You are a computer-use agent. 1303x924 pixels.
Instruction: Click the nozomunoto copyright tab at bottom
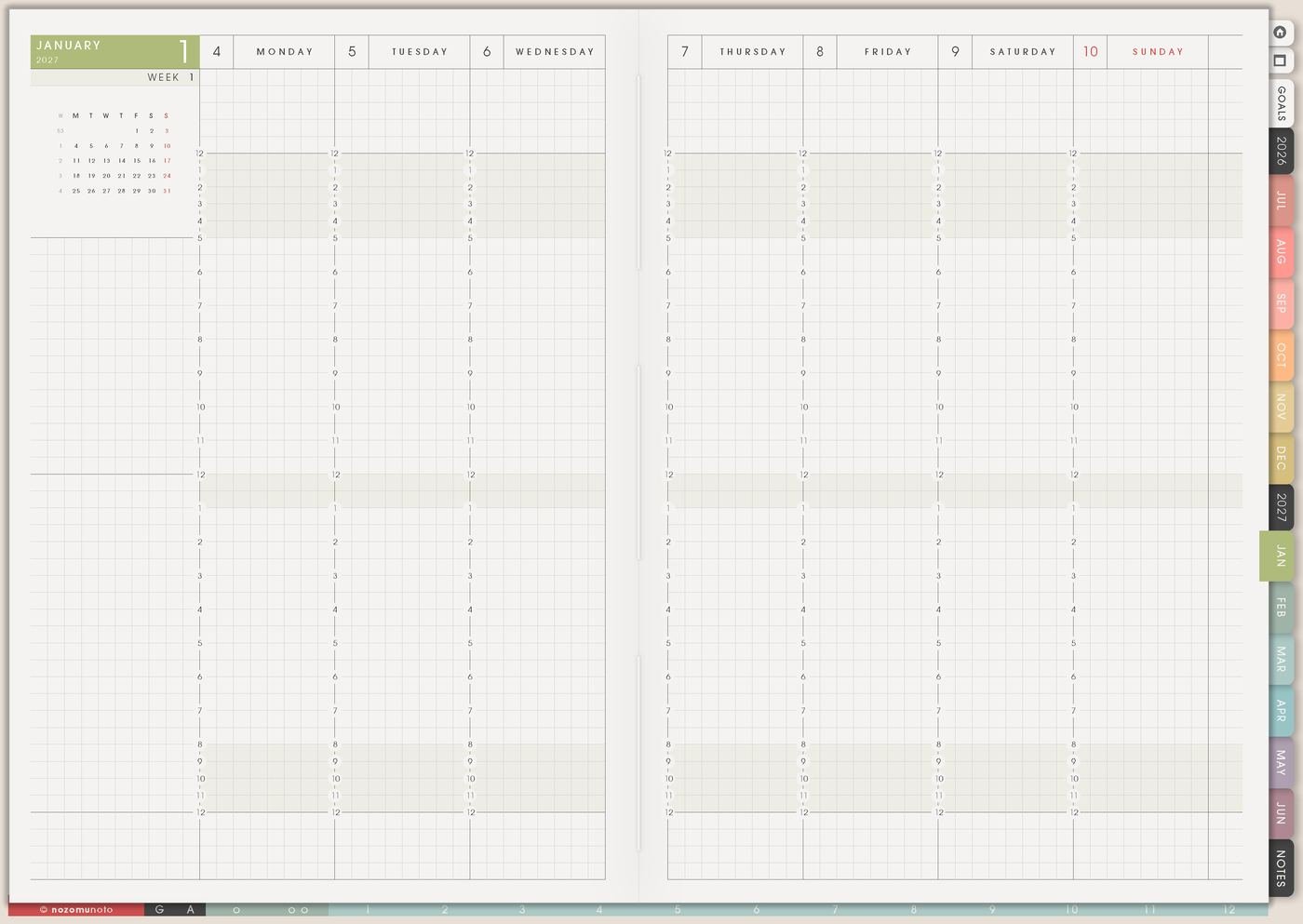coord(76,909)
